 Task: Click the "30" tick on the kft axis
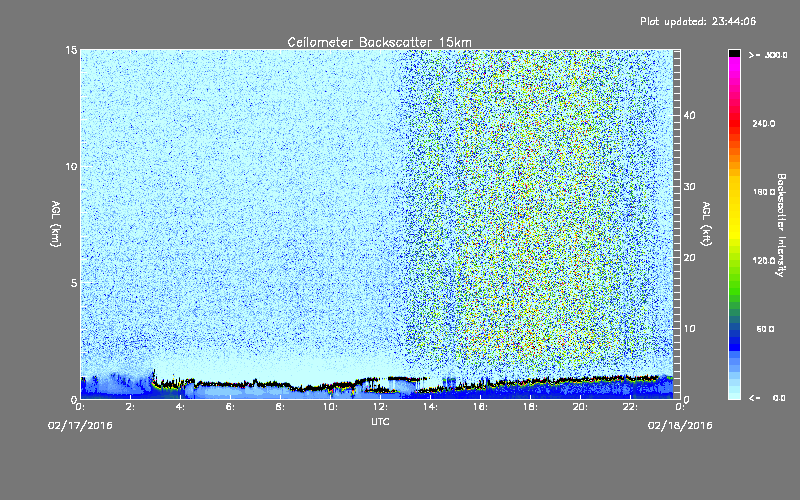pos(689,187)
